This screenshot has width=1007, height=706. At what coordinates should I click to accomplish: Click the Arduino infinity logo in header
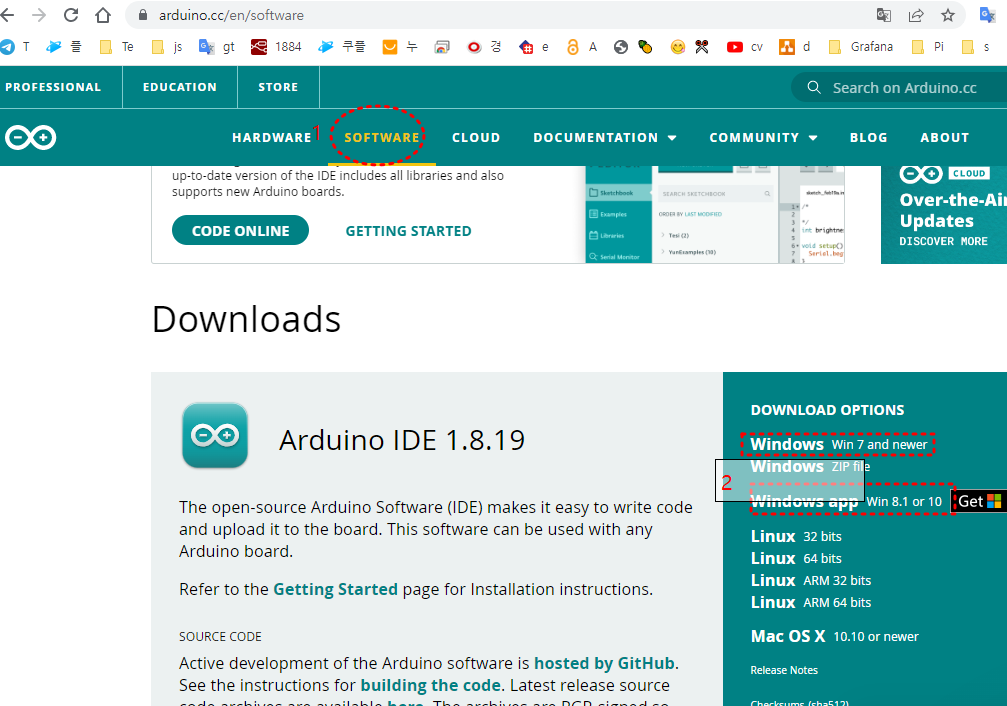tap(30, 137)
